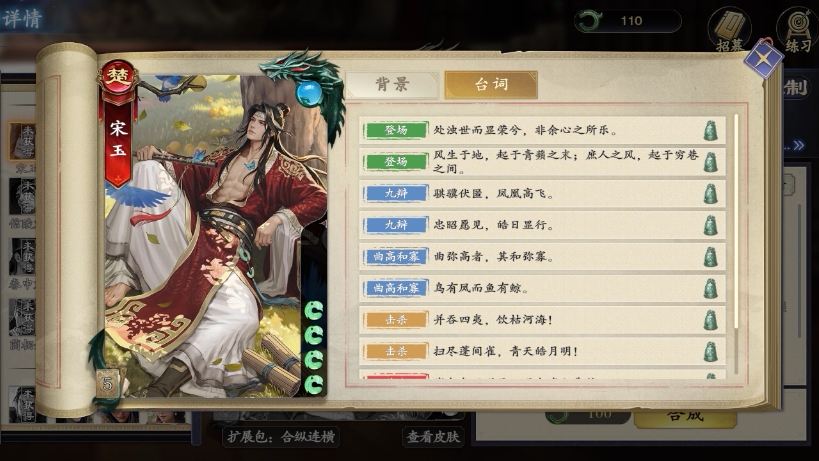Close the detail scroll with X
Viewport: 819px width, 461px height.
[763, 58]
